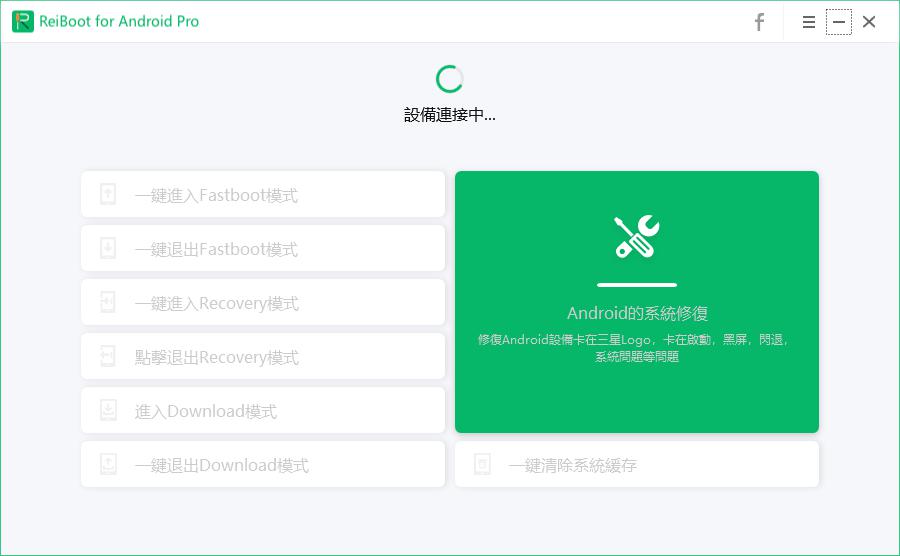900x556 pixels.
Task: Click the wrench and screwdriver repair icon
Action: tap(637, 236)
